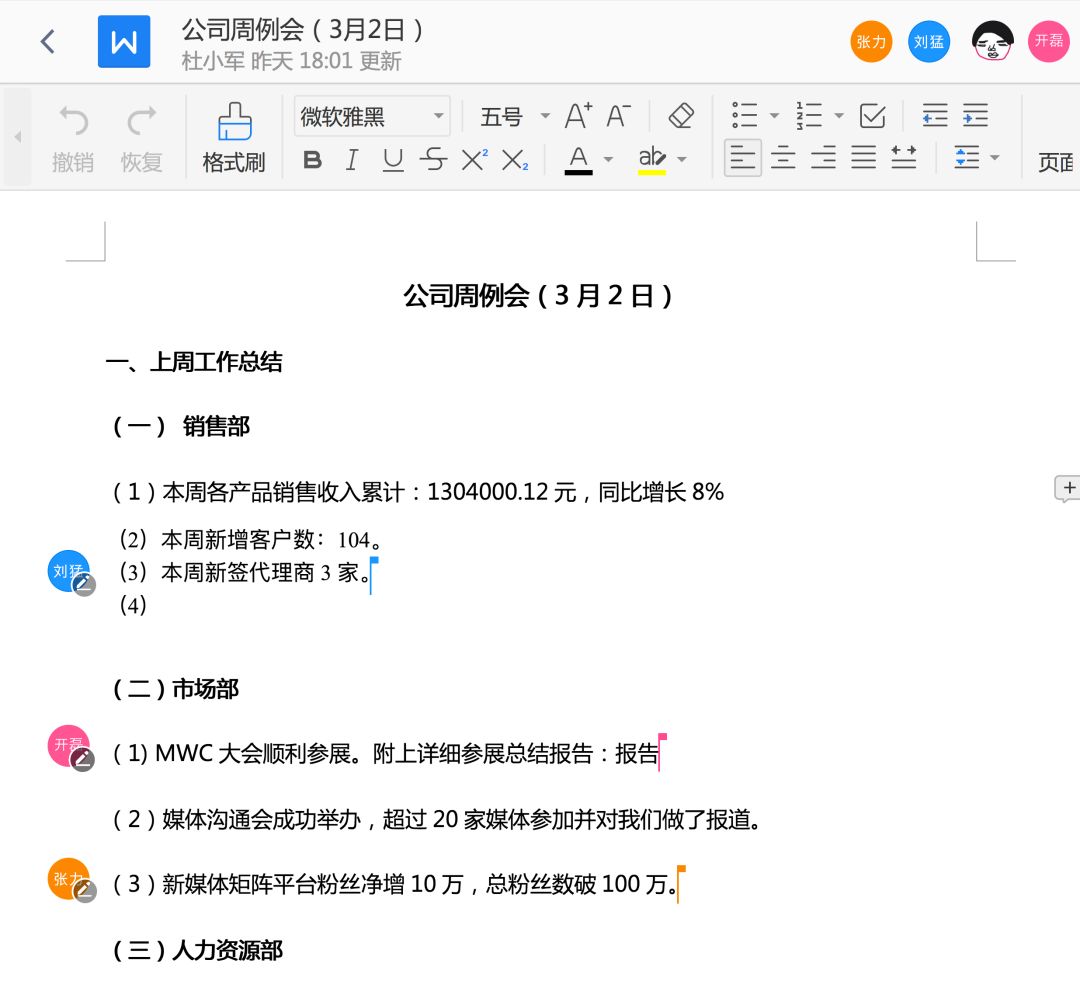Click heading （一）销售部
Screen dimensions: 1080x981
point(180,426)
